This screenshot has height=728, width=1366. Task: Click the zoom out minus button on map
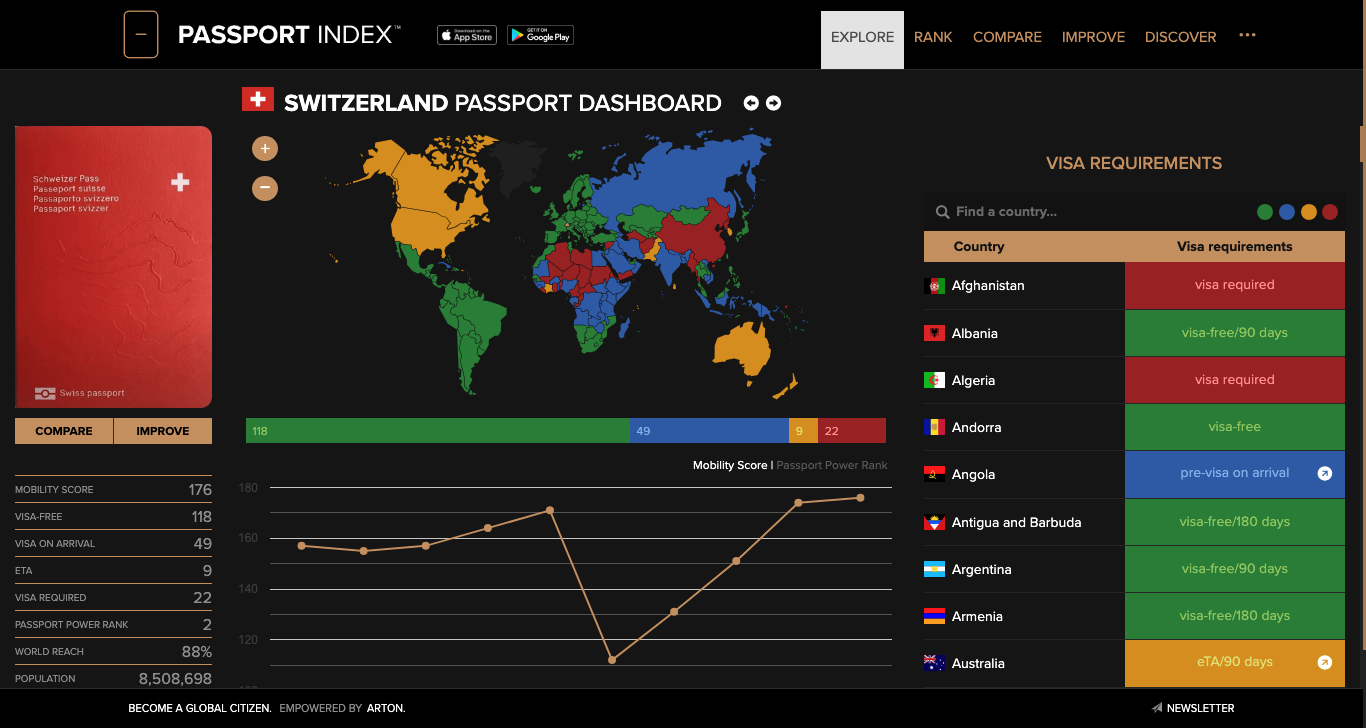265,187
